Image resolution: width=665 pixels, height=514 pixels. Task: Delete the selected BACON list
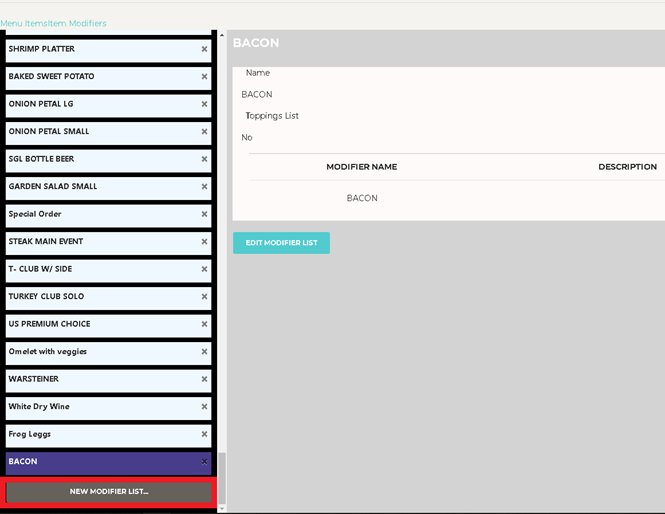[204, 462]
